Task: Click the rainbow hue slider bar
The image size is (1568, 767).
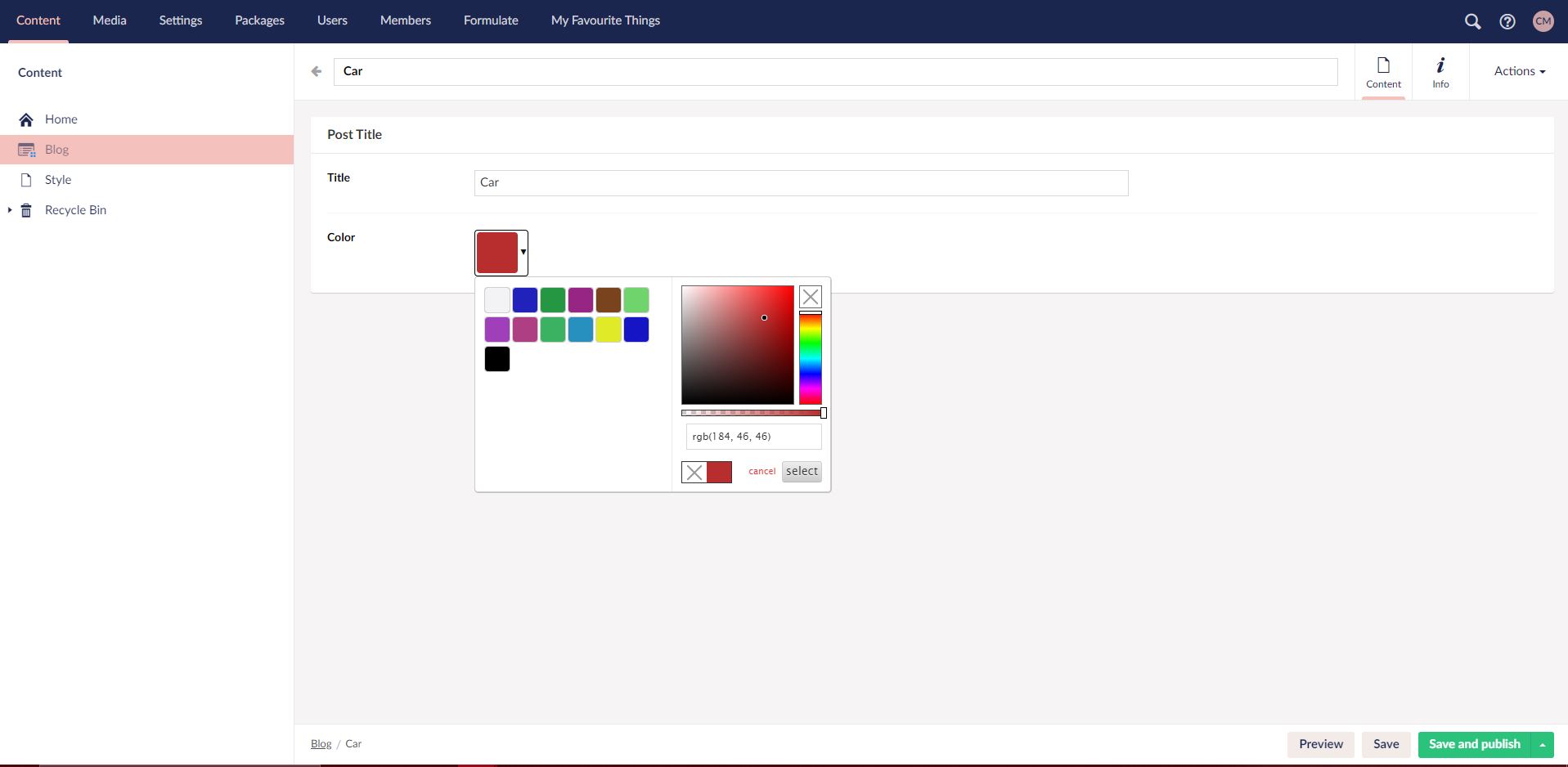Action: 811,358
